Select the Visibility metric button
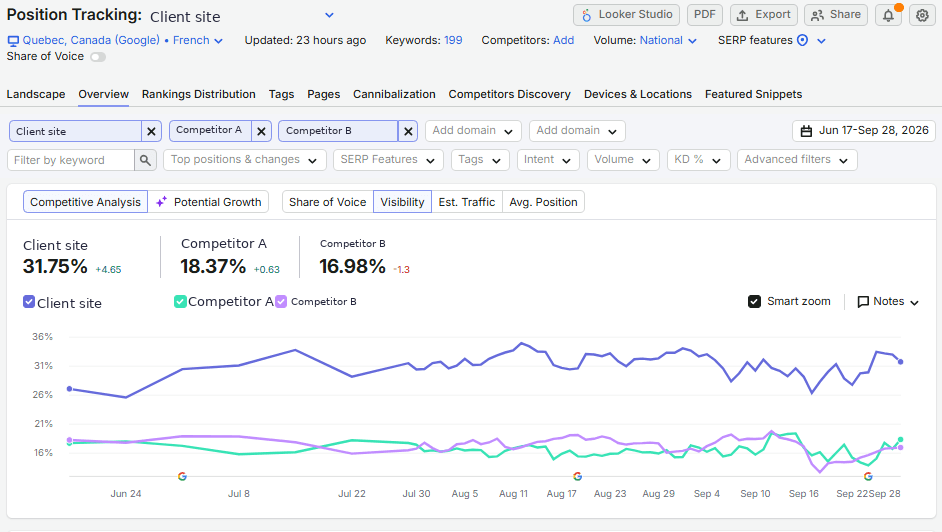Viewport: 942px width, 532px height. (x=403, y=202)
